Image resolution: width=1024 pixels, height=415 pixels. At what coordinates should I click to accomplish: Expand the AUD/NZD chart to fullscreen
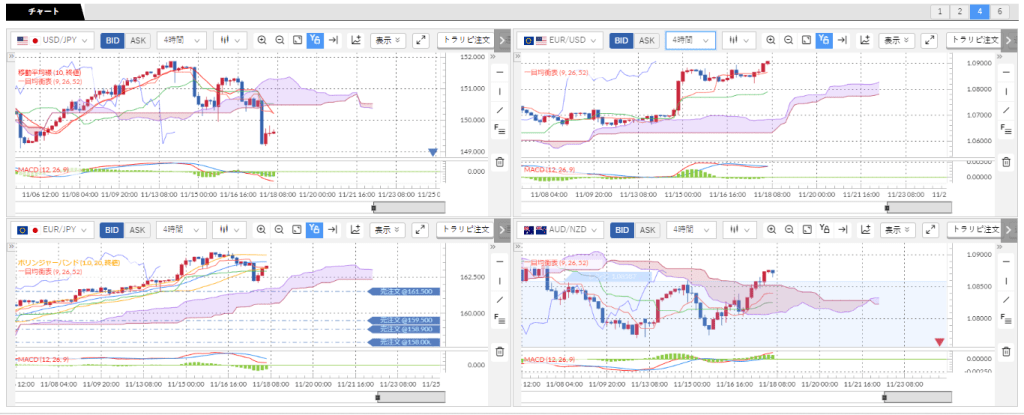(x=927, y=230)
